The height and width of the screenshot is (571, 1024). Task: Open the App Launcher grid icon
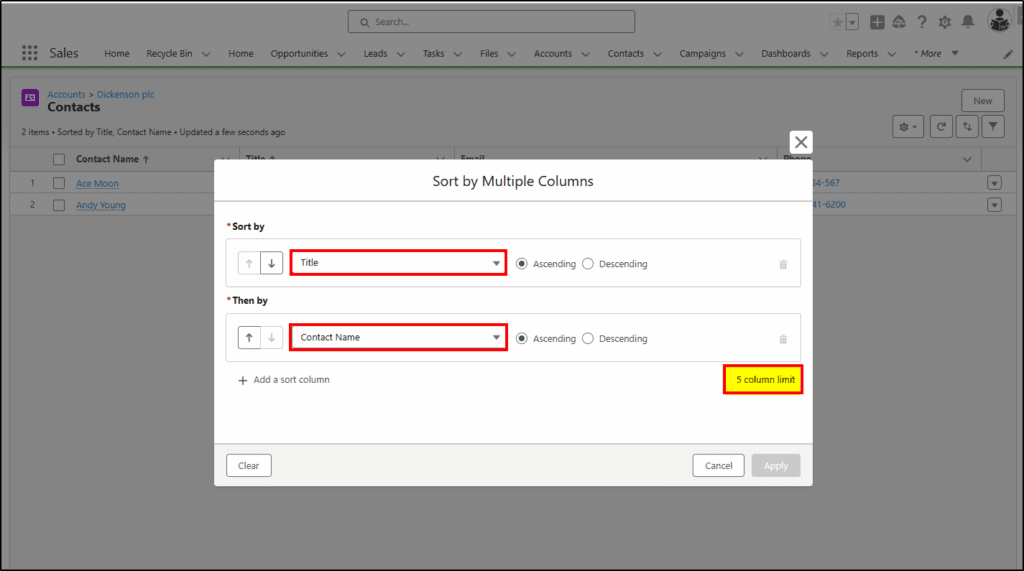pyautogui.click(x=29, y=53)
